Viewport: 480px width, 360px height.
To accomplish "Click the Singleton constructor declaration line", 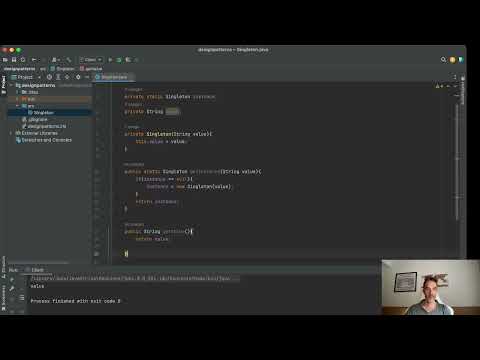I will click(168, 134).
